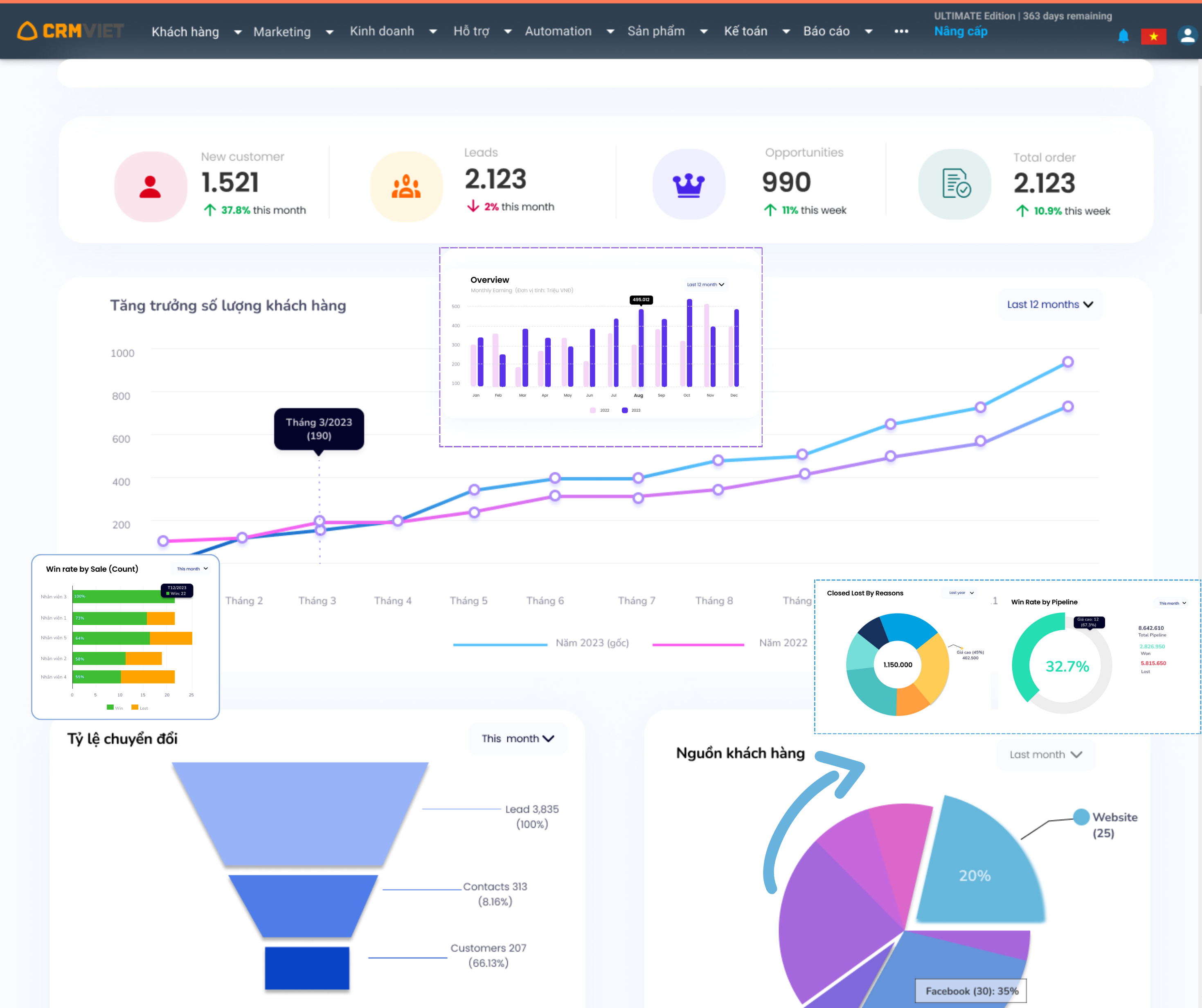Screen dimensions: 1202x1008
Task: Open Win rate by Sale This month dropdown
Action: (x=192, y=569)
